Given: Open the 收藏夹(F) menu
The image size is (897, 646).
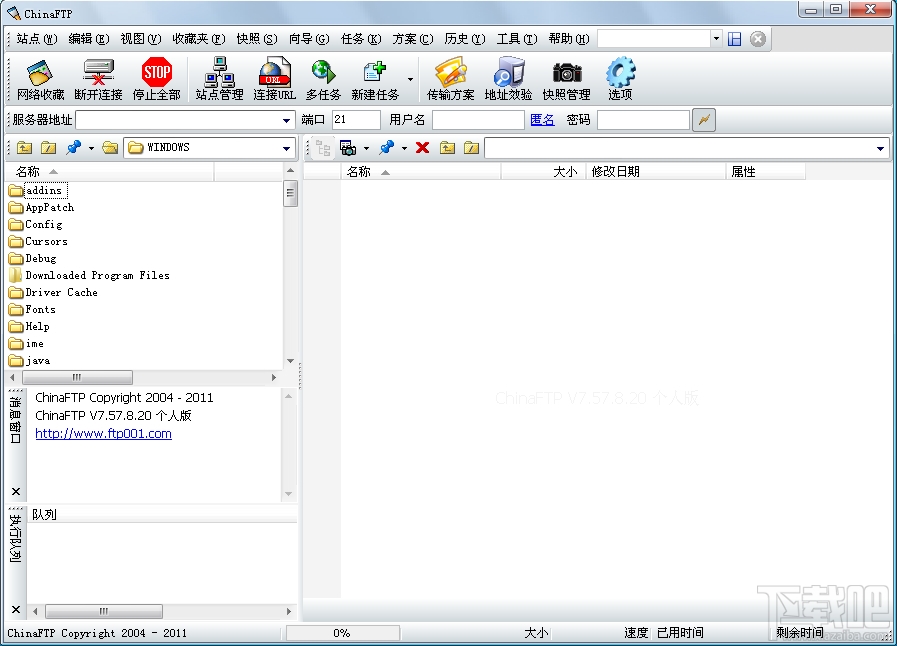Looking at the screenshot, I should tap(199, 39).
